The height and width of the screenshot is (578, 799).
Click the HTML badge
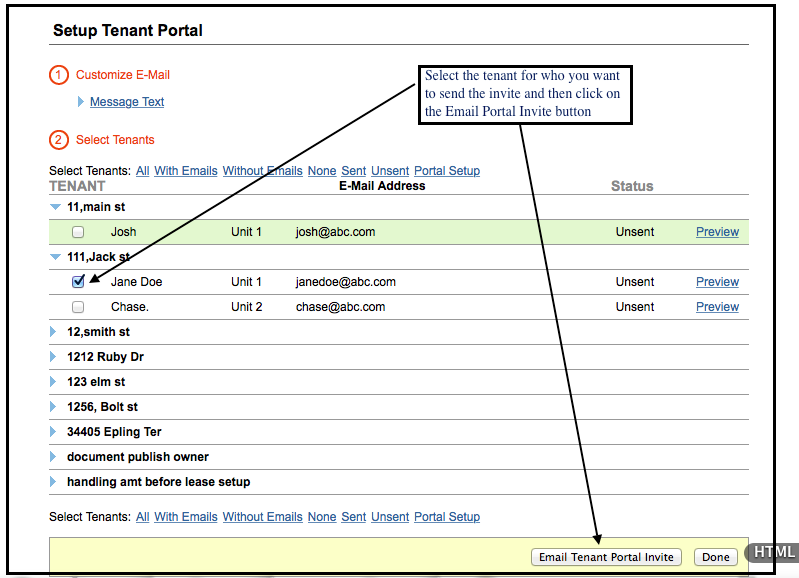click(x=774, y=552)
